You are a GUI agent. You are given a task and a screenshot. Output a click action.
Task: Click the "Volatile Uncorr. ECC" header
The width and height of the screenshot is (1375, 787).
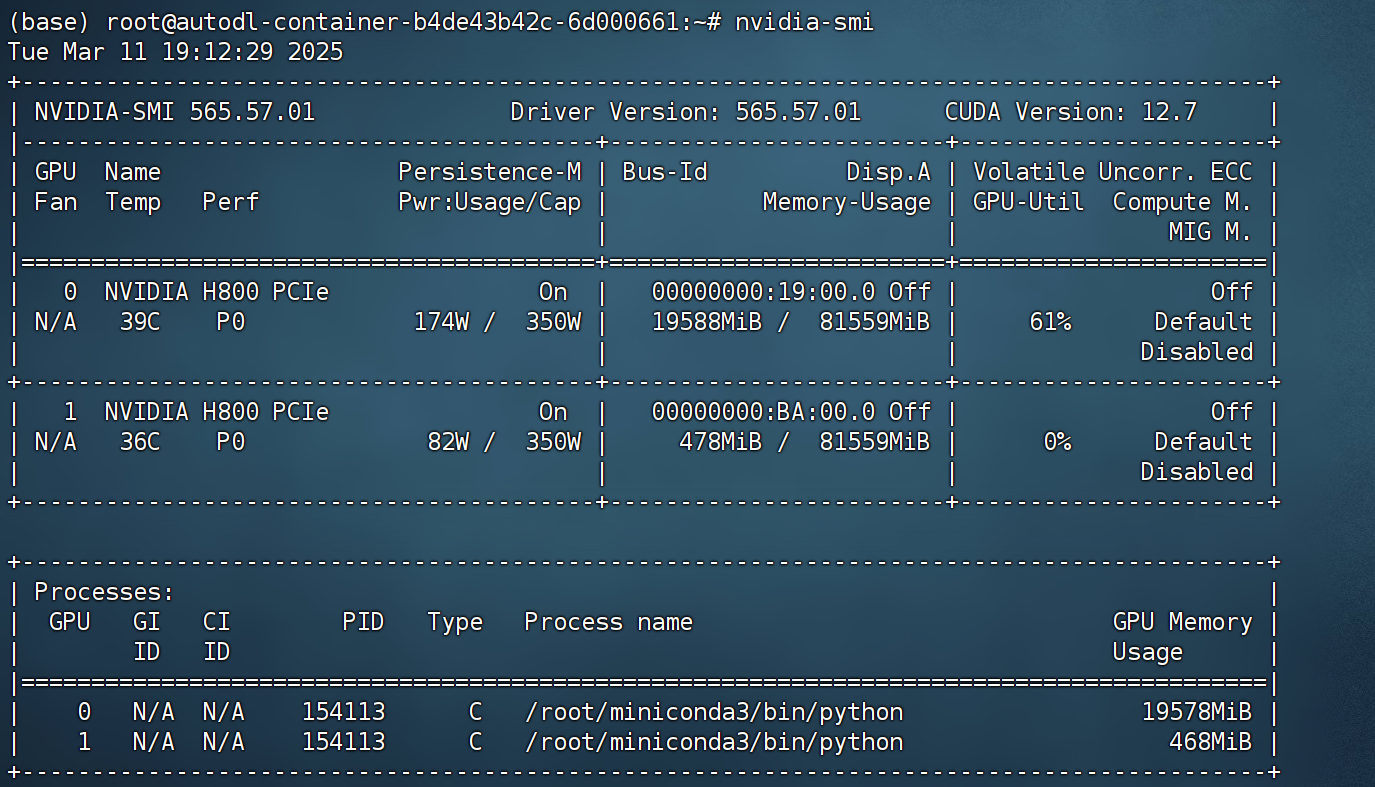click(1113, 172)
